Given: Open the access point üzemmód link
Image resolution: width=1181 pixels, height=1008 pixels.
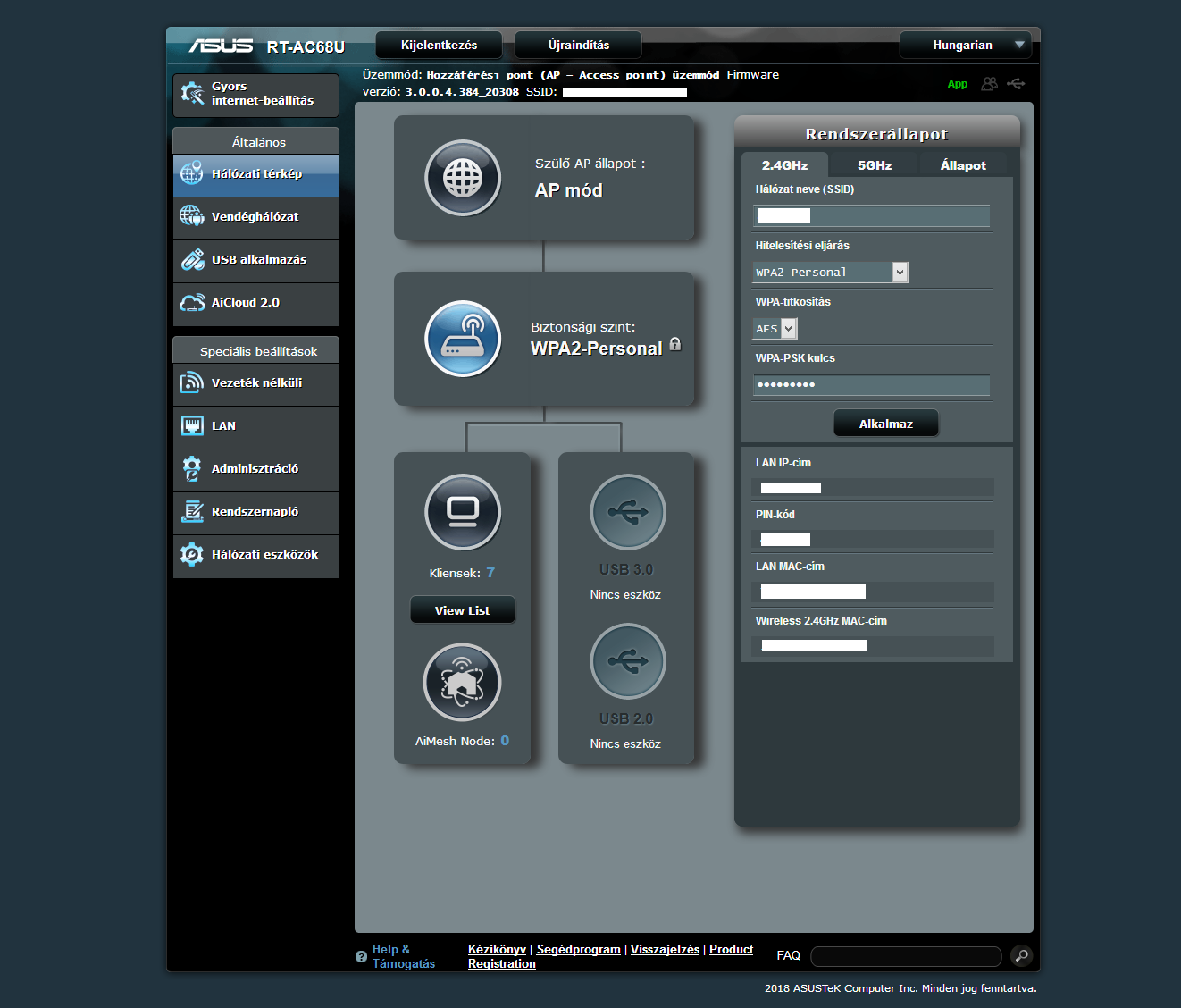Looking at the screenshot, I should pos(573,75).
